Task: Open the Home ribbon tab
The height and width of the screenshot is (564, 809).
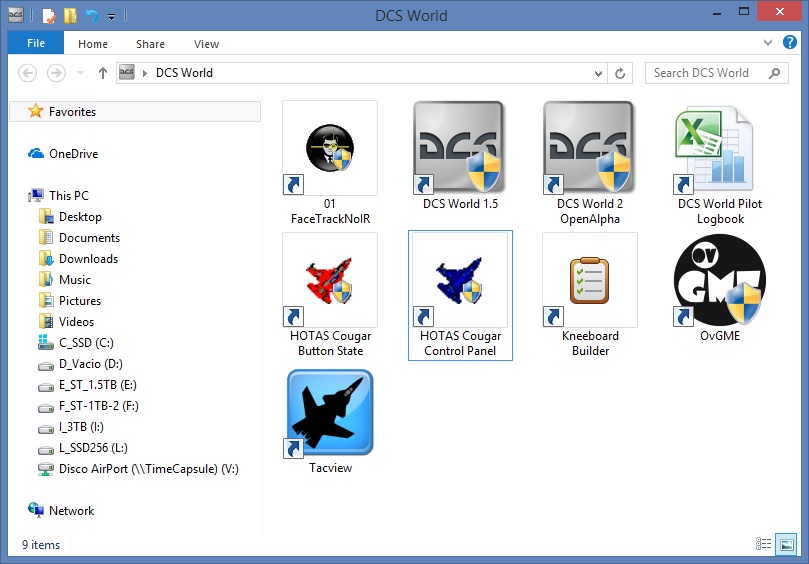Action: (x=93, y=44)
